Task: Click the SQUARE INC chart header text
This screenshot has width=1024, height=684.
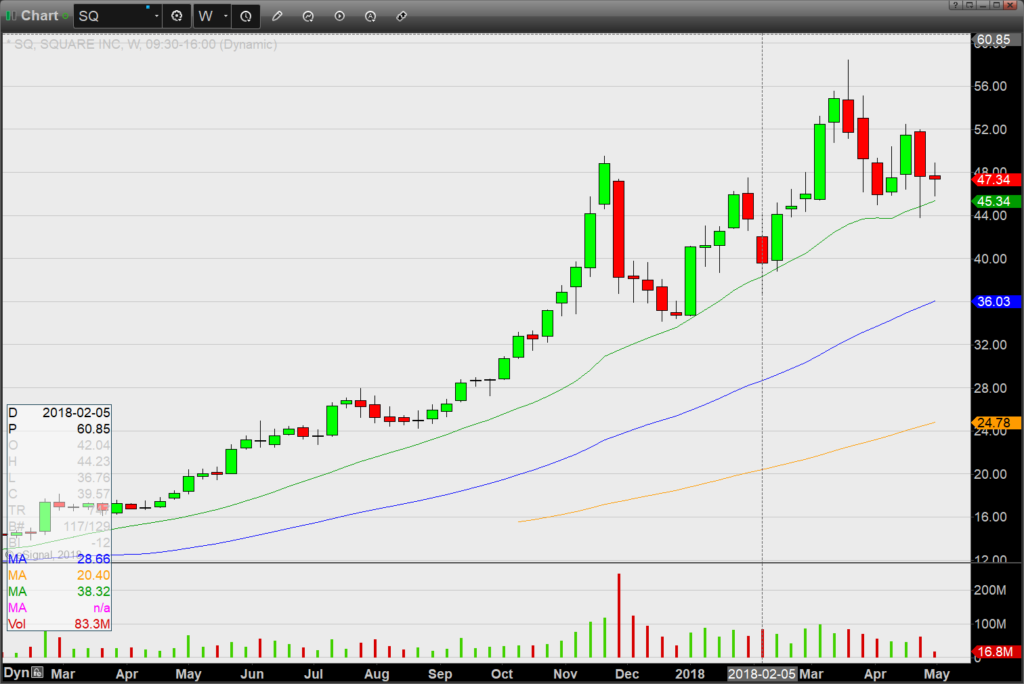Action: click(x=141, y=44)
